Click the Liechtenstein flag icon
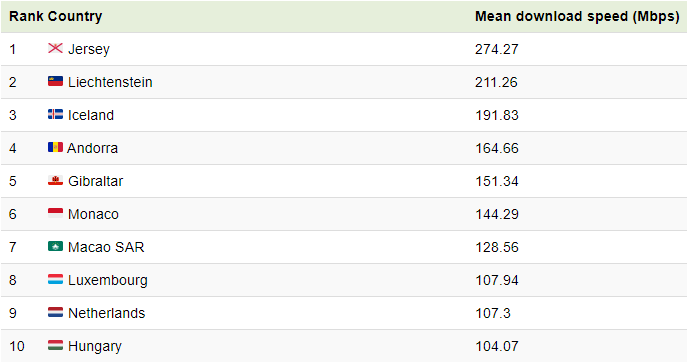 click(55, 81)
